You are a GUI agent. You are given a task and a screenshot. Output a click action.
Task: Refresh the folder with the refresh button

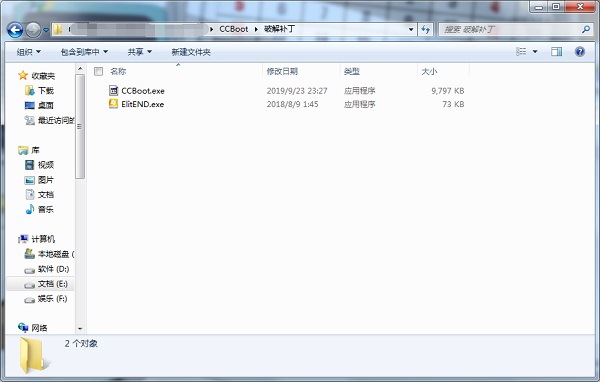425,29
